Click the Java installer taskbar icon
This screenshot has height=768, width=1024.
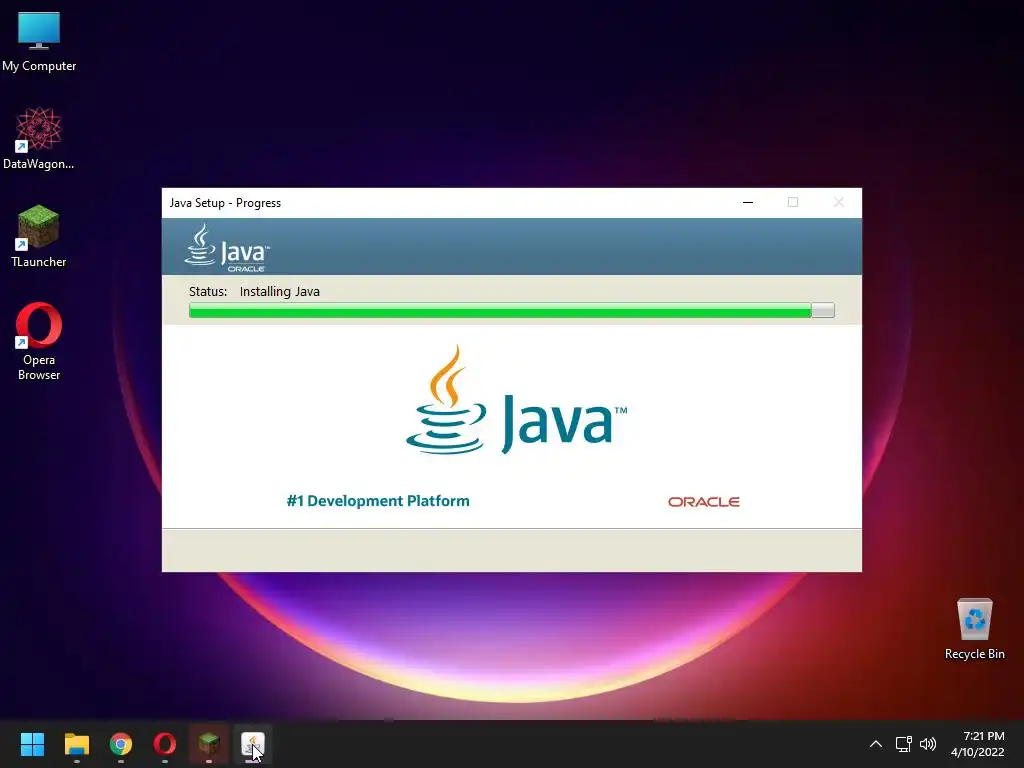[253, 744]
